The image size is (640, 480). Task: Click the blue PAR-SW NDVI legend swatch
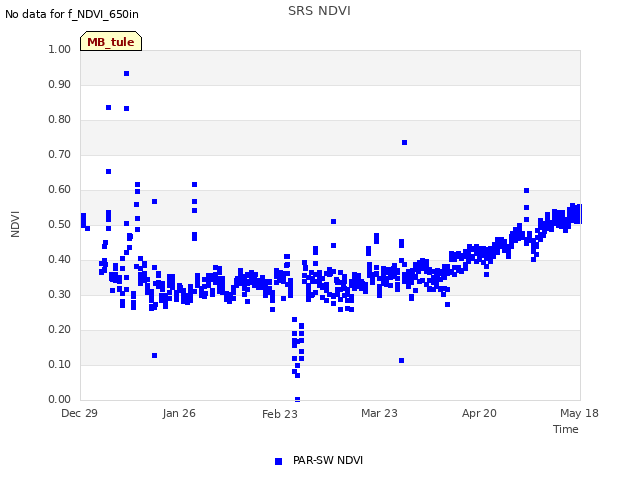(278, 461)
